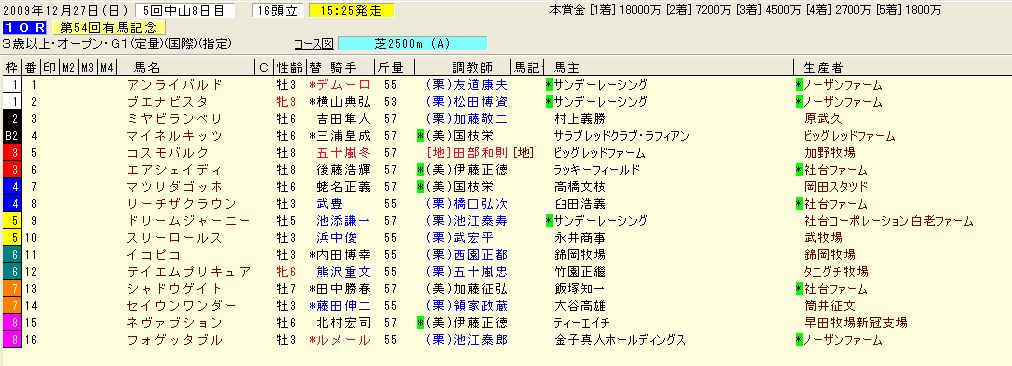Select breeder ビッグレッドファーム

(x=849, y=136)
